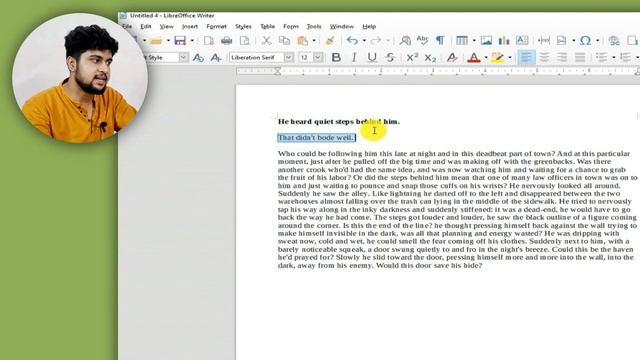Expand the Undo history dropdown arrow

pos(364,41)
